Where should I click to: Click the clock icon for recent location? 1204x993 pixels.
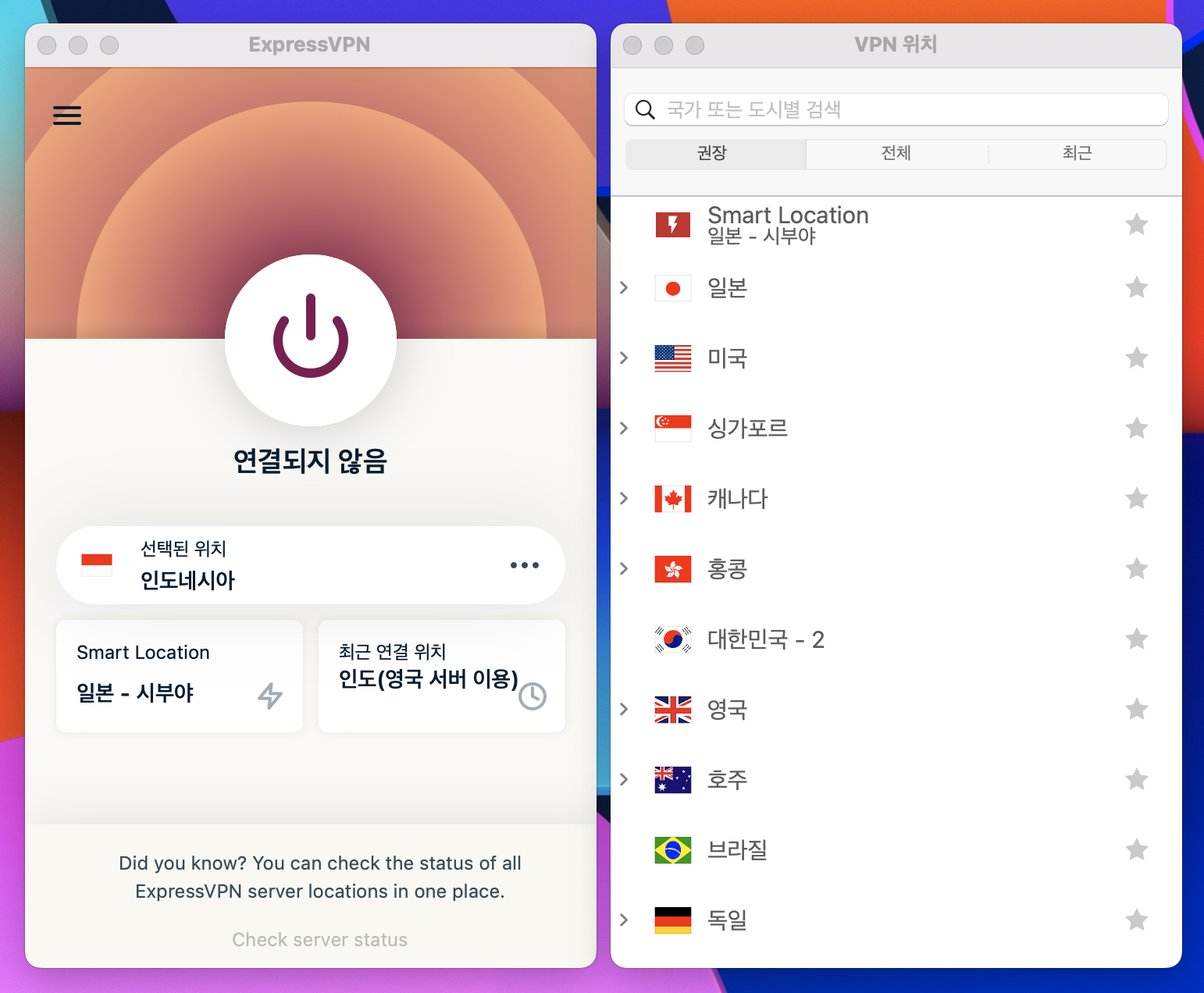(533, 696)
